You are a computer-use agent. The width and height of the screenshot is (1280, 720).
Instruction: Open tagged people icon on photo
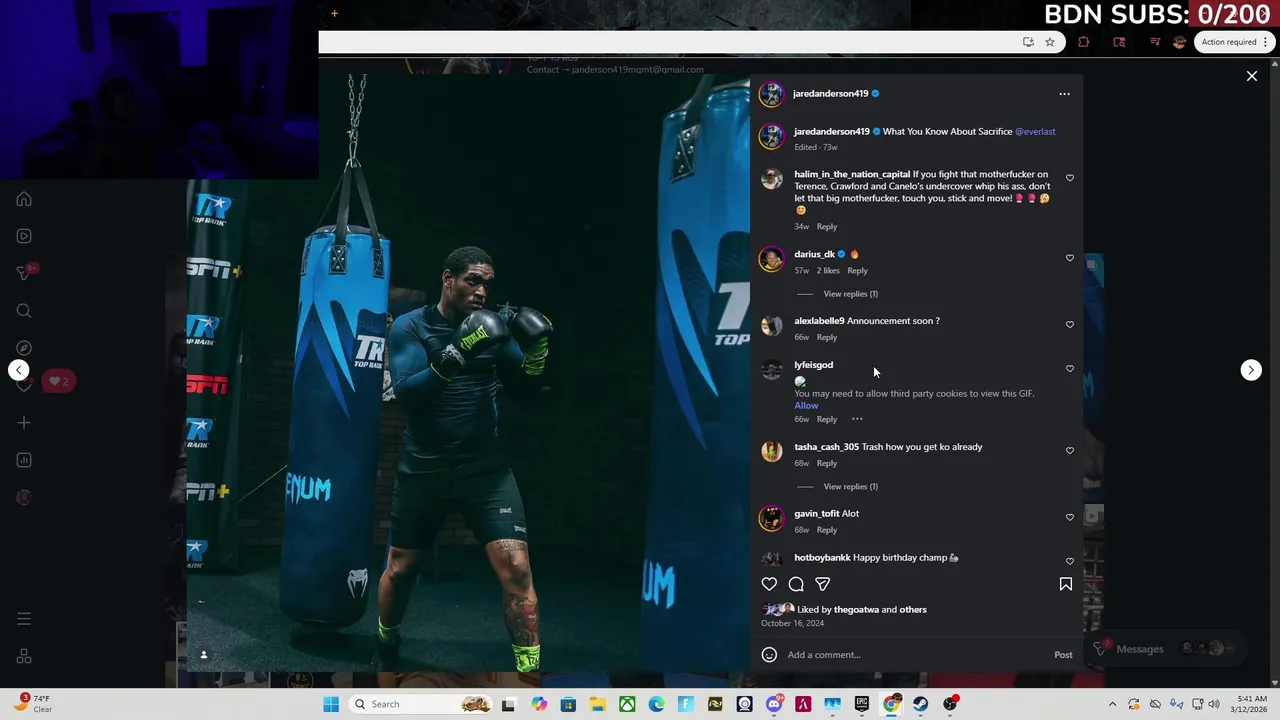tap(203, 655)
